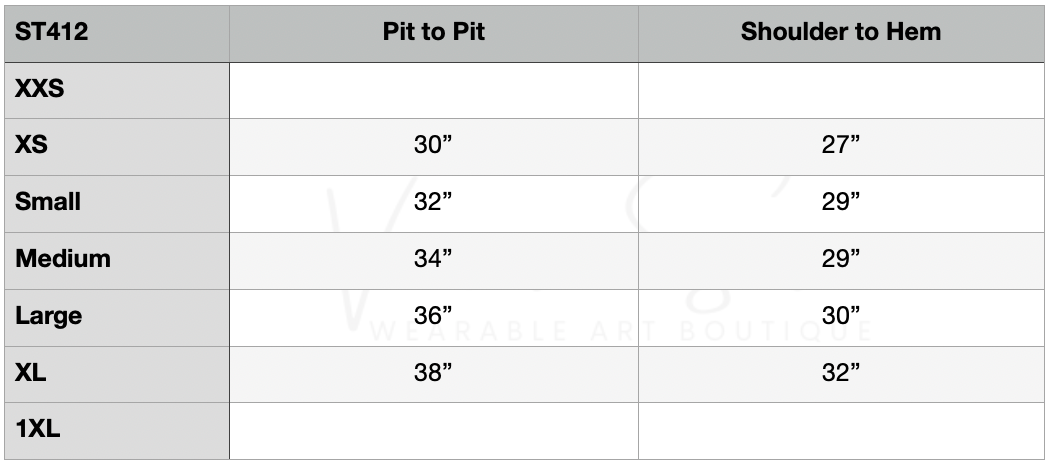Click the XS size row label
The height and width of the screenshot is (466, 1050).
pyautogui.click(x=32, y=145)
